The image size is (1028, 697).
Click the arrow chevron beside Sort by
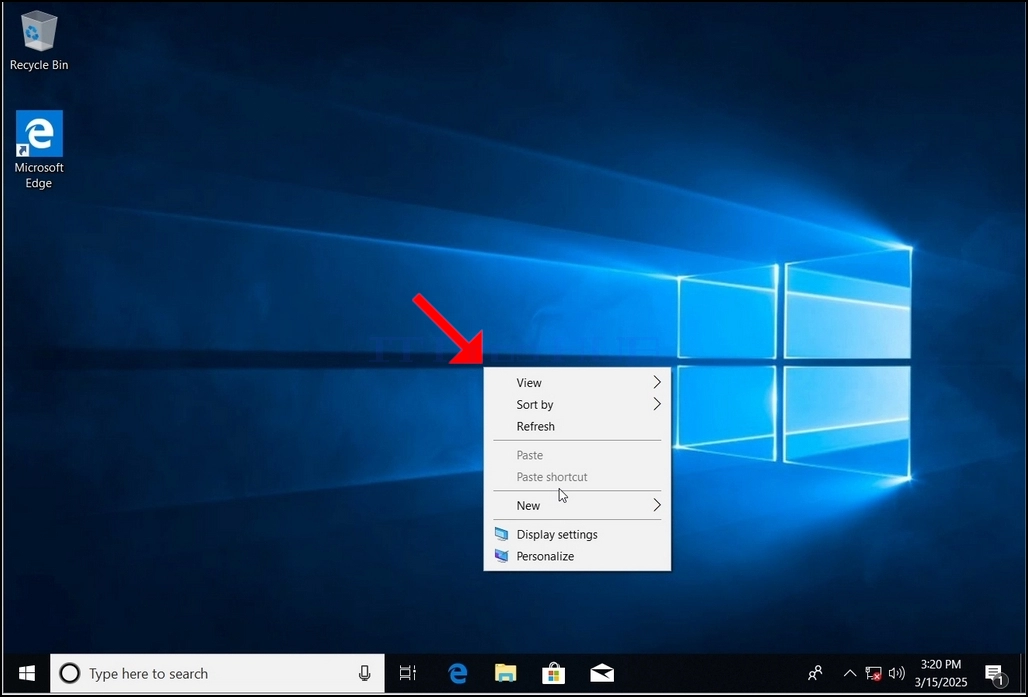(x=657, y=405)
